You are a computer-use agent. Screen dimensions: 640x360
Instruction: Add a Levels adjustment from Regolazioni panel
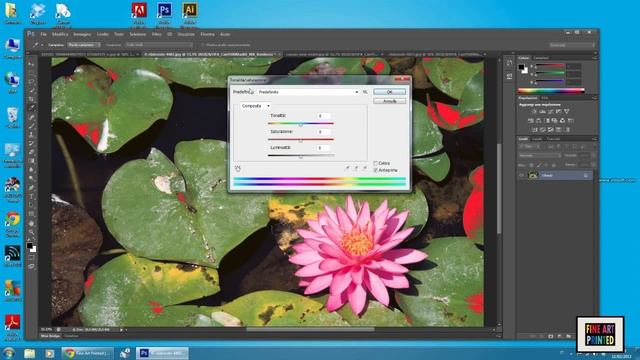[542, 111]
